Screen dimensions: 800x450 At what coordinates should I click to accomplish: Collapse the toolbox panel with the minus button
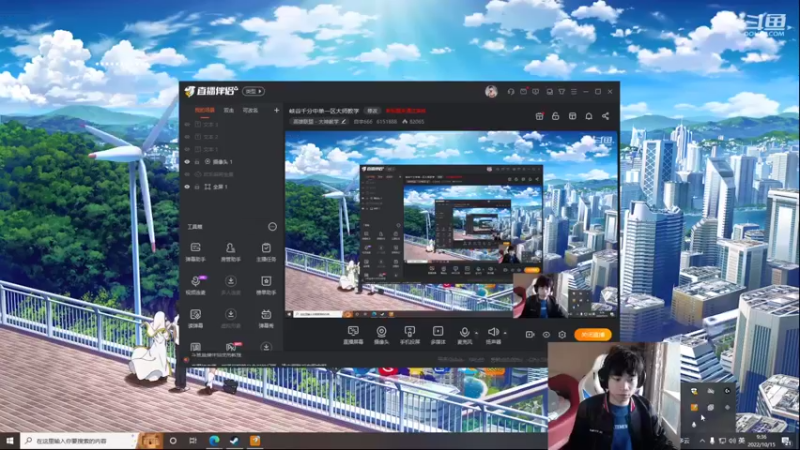click(272, 227)
